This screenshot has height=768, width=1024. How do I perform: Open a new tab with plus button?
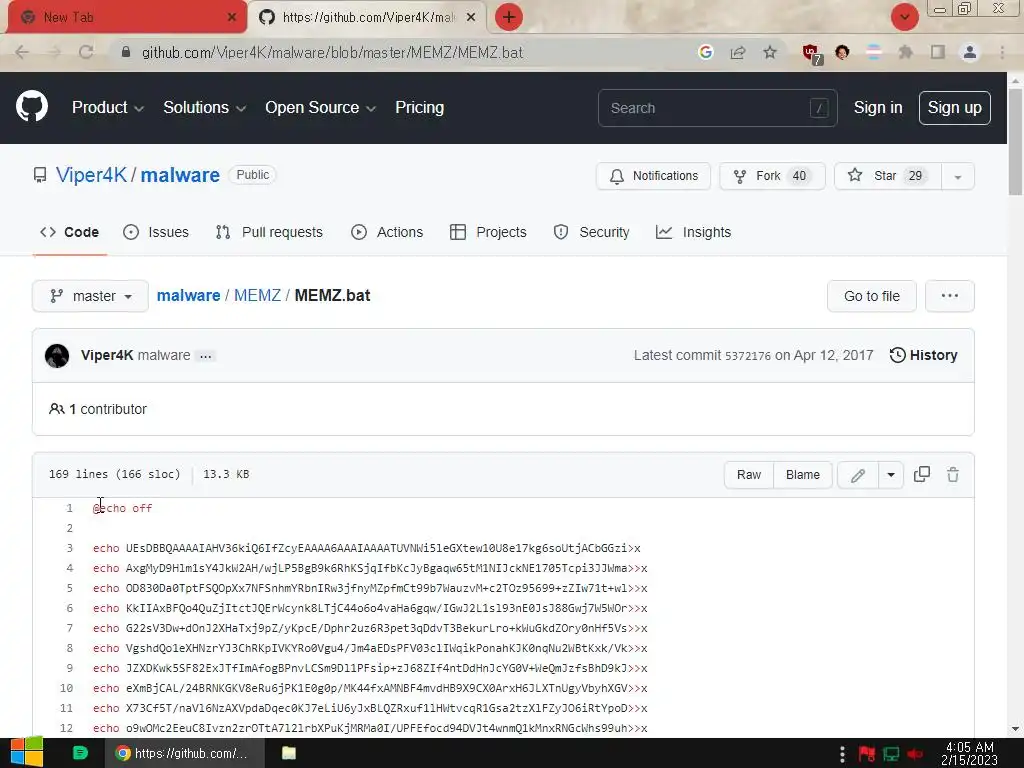tap(509, 17)
